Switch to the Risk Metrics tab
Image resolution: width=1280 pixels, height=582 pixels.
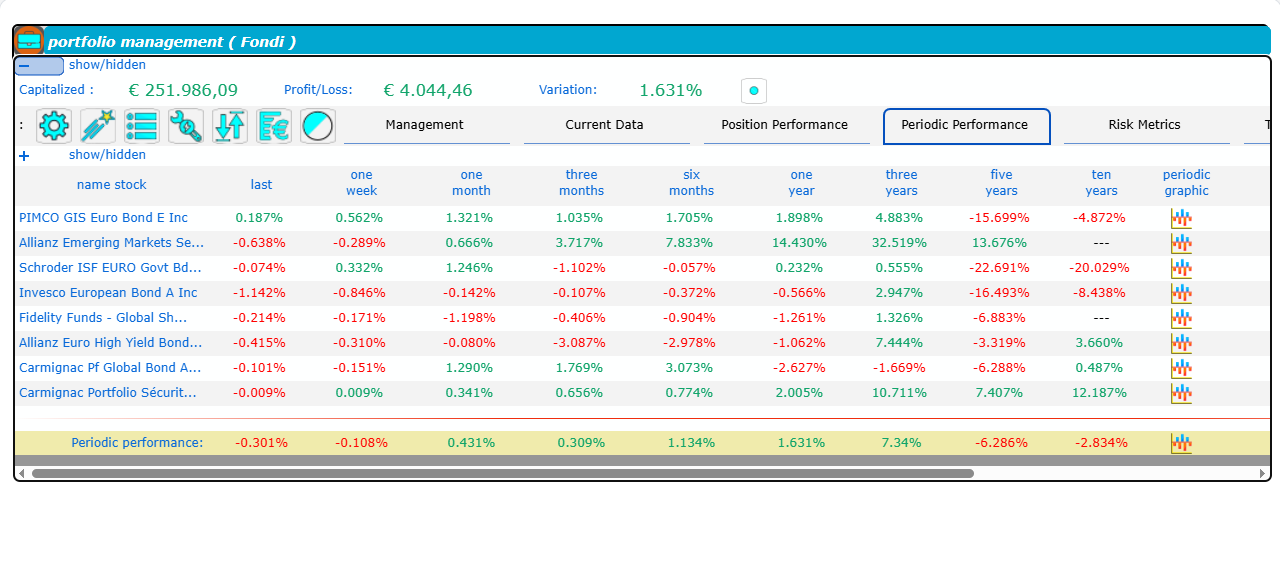[1144, 125]
